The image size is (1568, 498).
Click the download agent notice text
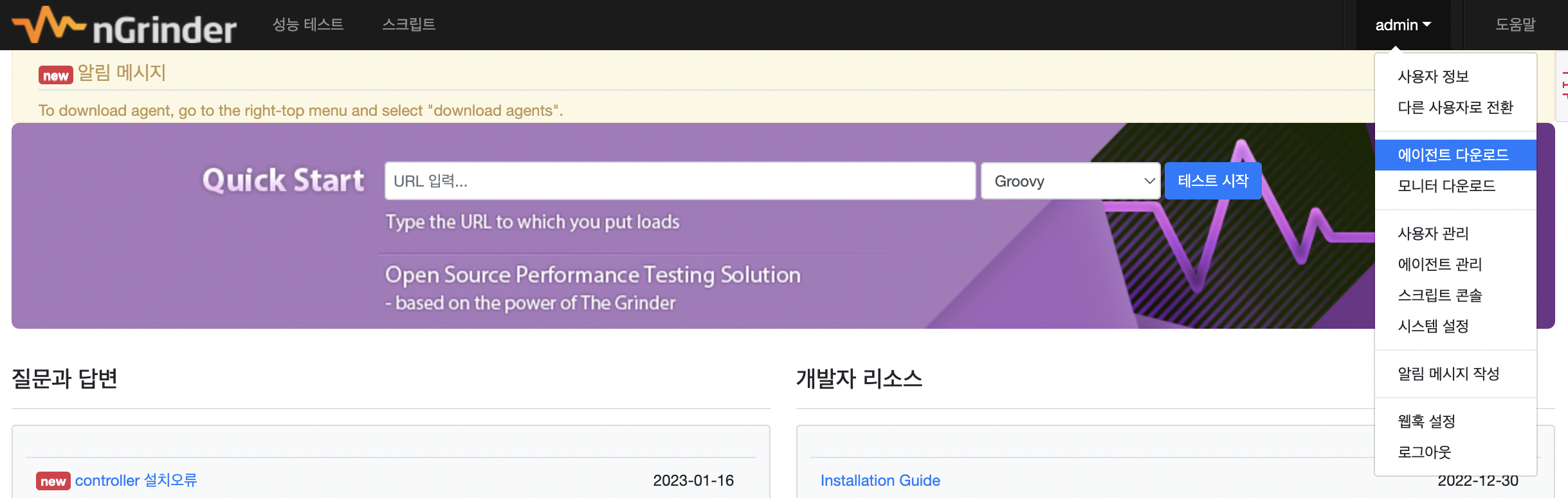(x=300, y=111)
